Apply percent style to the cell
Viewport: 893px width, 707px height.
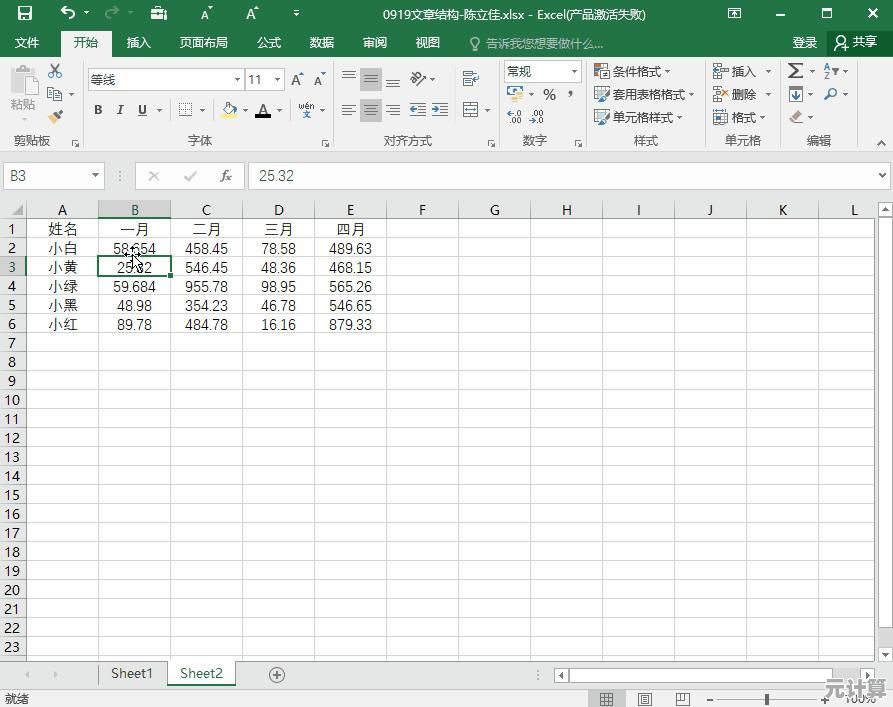click(x=549, y=94)
